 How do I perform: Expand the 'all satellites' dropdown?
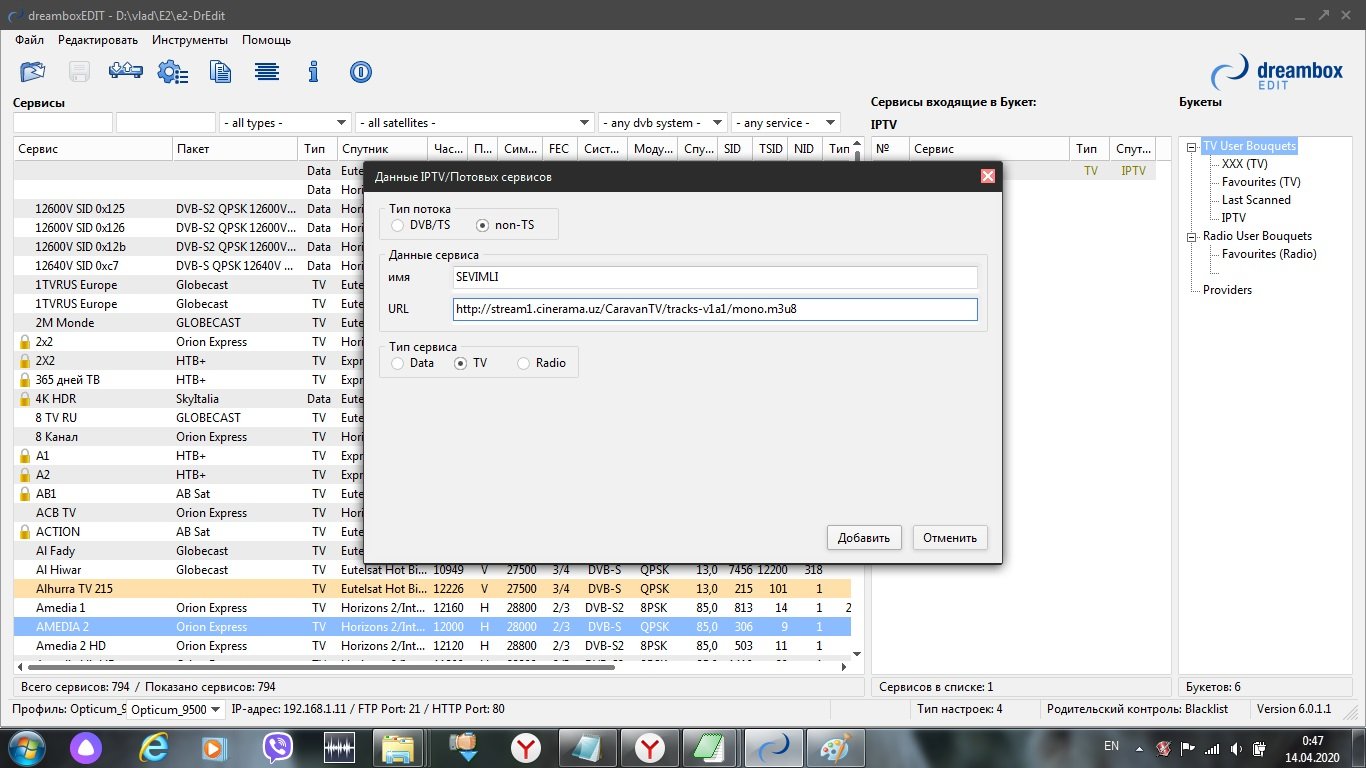[x=474, y=123]
